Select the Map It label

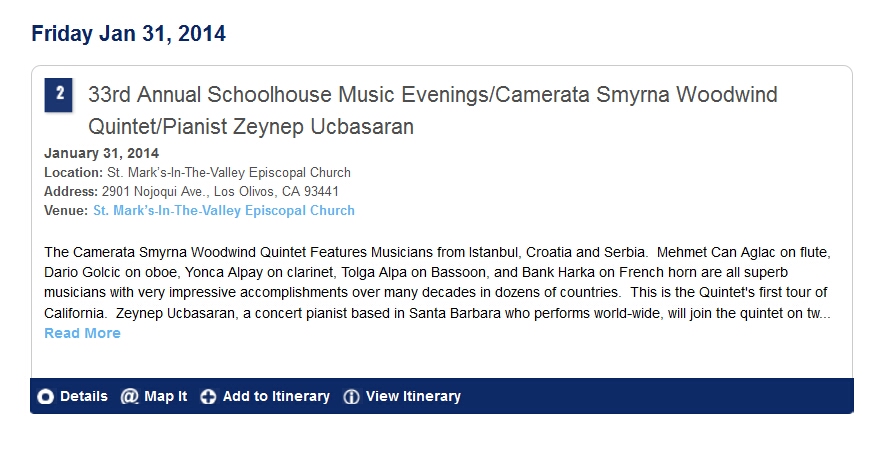pos(166,396)
